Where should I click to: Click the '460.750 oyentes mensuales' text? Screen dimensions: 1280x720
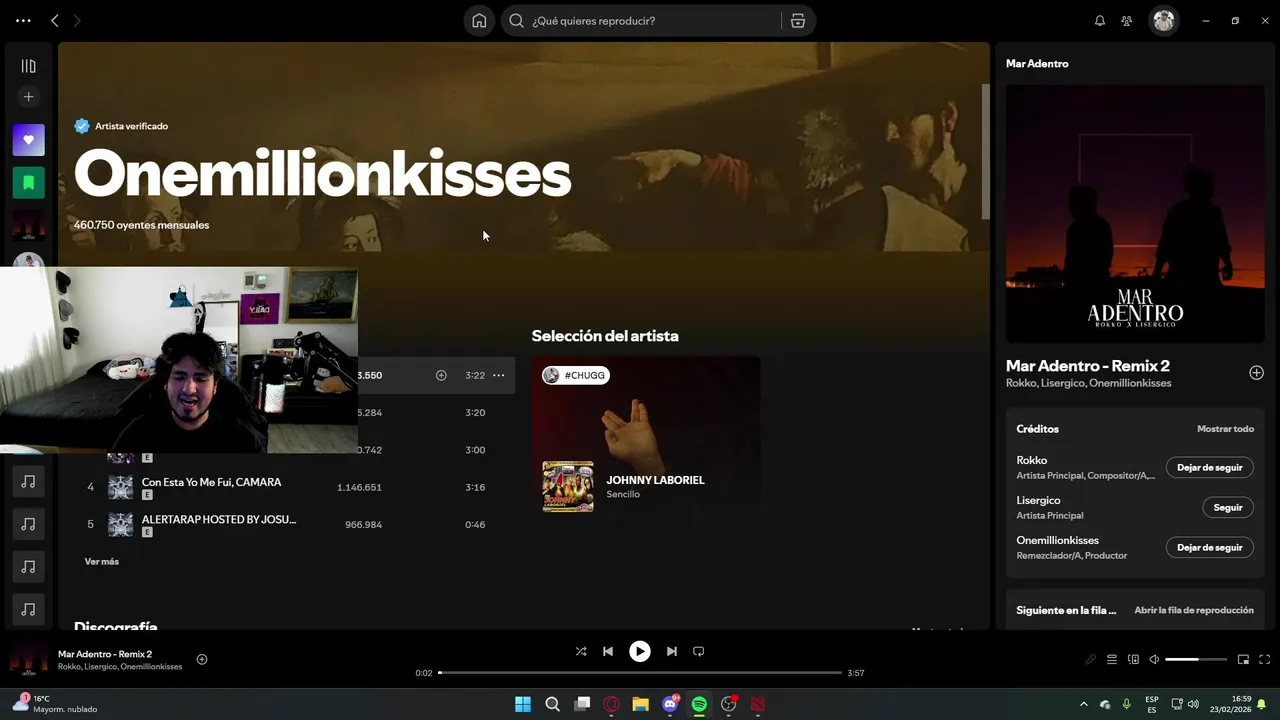(141, 225)
